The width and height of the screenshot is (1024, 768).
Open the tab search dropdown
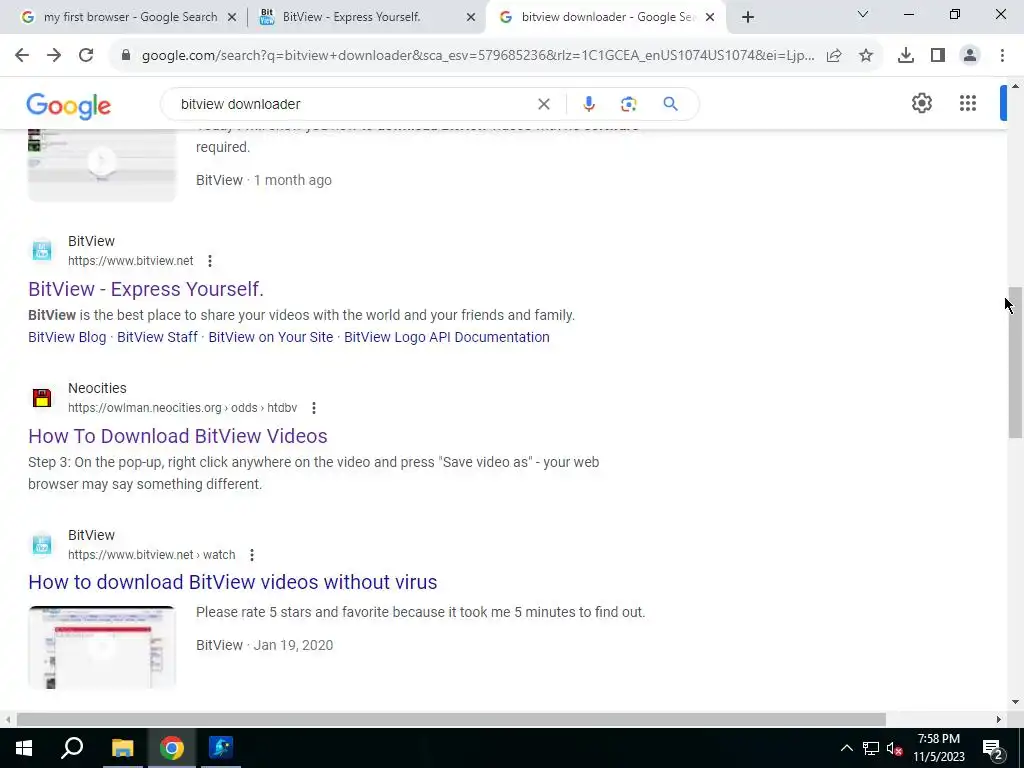pos(863,14)
